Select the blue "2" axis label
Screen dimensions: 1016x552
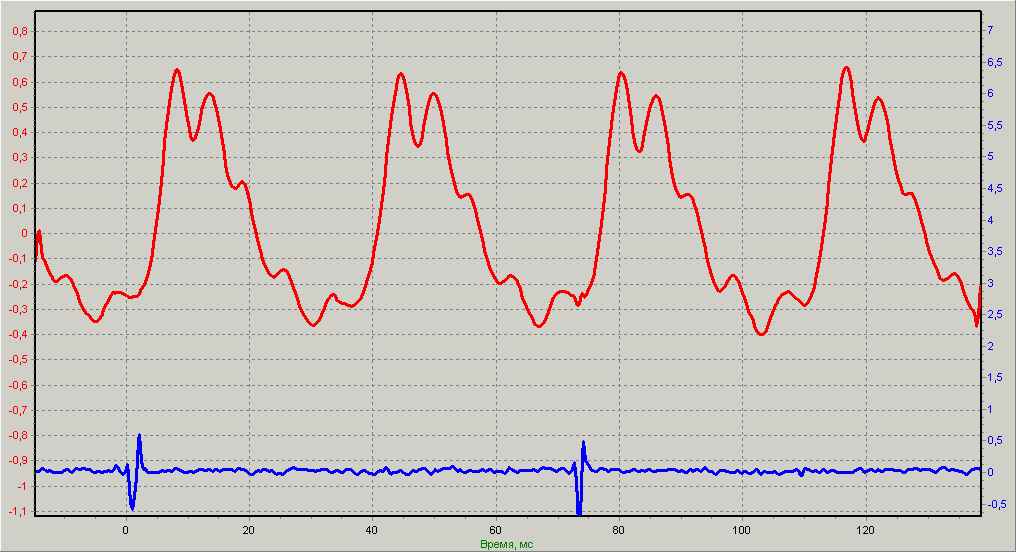[989, 346]
